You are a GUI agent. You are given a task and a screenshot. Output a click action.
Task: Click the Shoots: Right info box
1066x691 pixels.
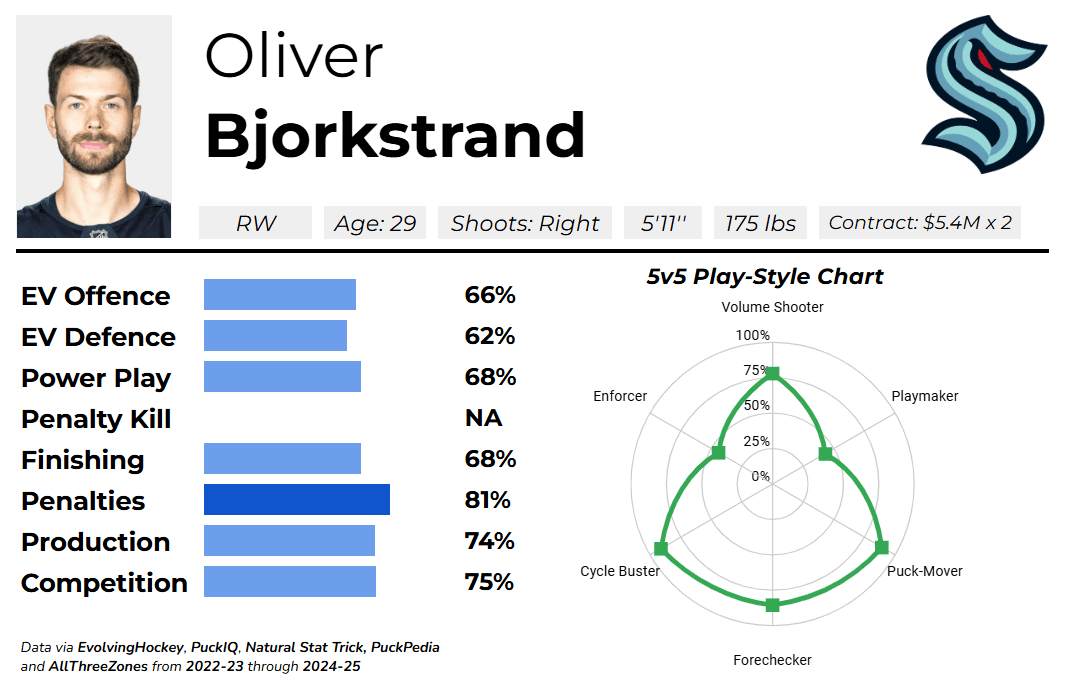tap(525, 223)
